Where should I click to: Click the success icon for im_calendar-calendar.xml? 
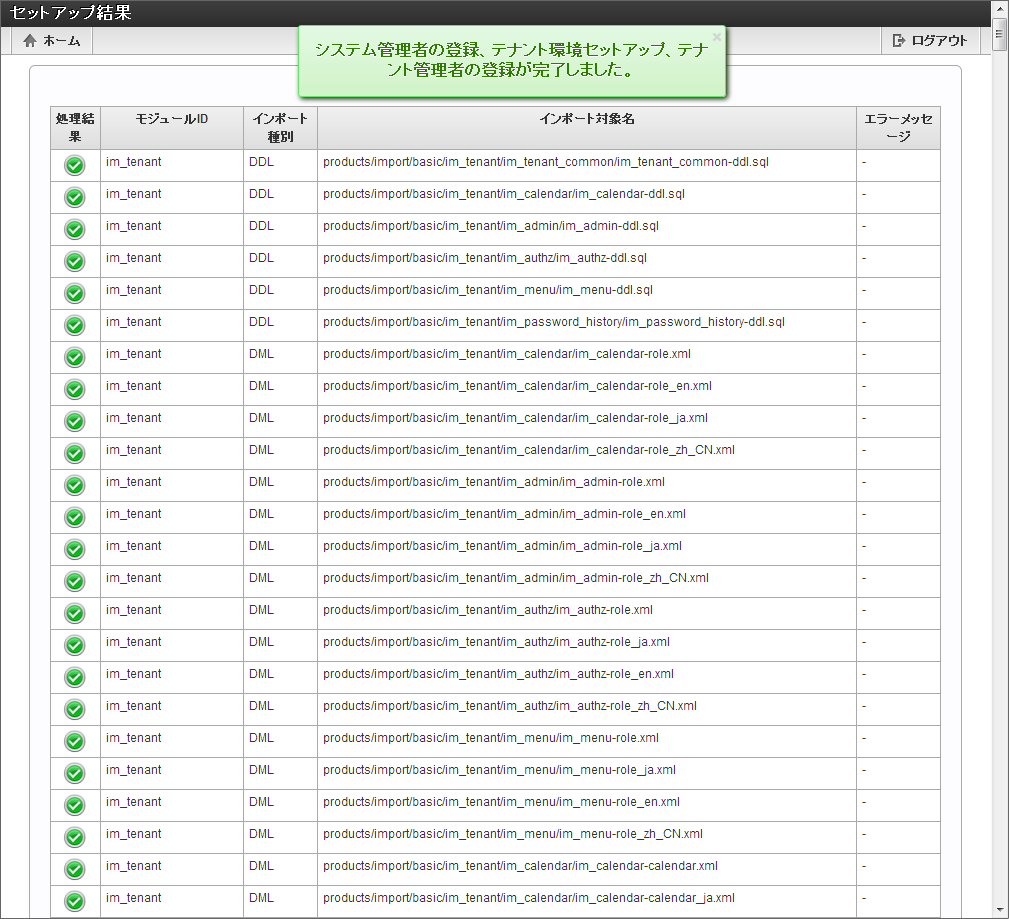(75, 869)
